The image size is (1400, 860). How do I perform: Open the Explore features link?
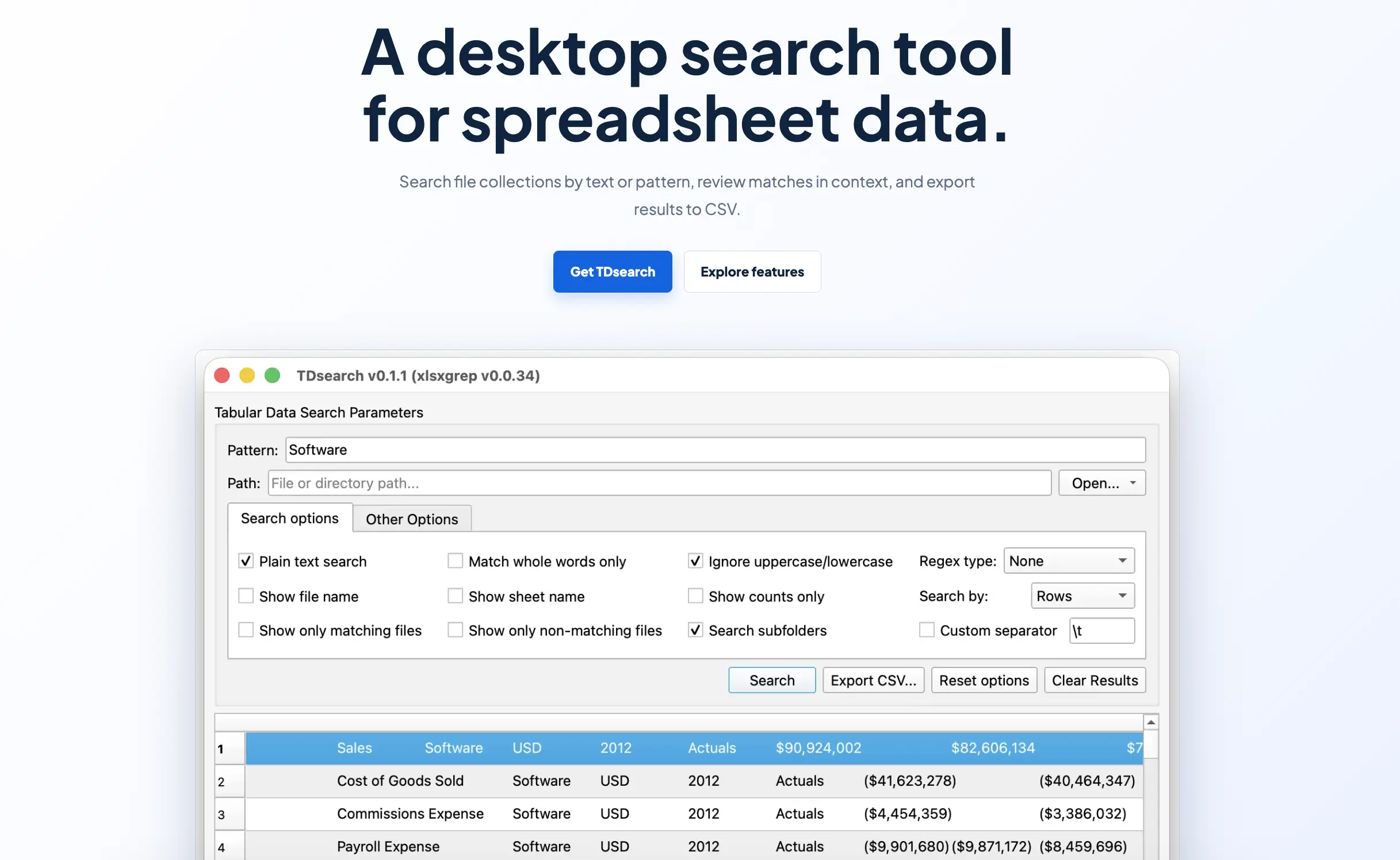752,271
